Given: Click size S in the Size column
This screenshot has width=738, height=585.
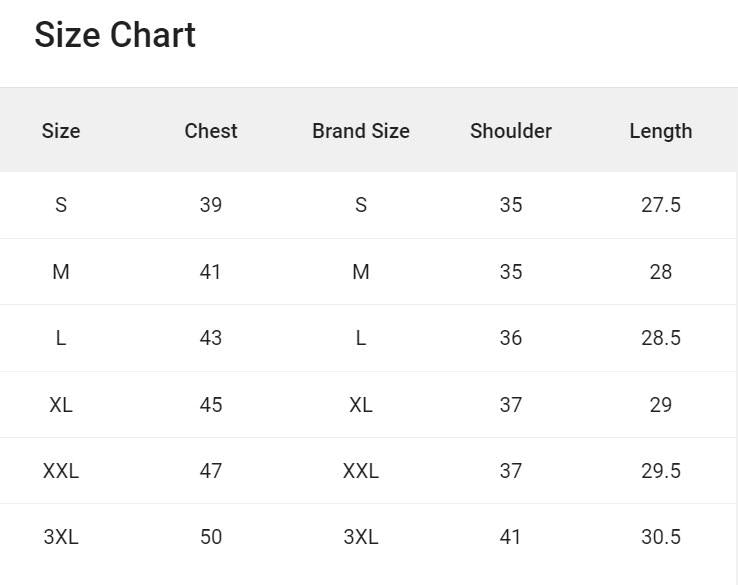Looking at the screenshot, I should point(61,205).
